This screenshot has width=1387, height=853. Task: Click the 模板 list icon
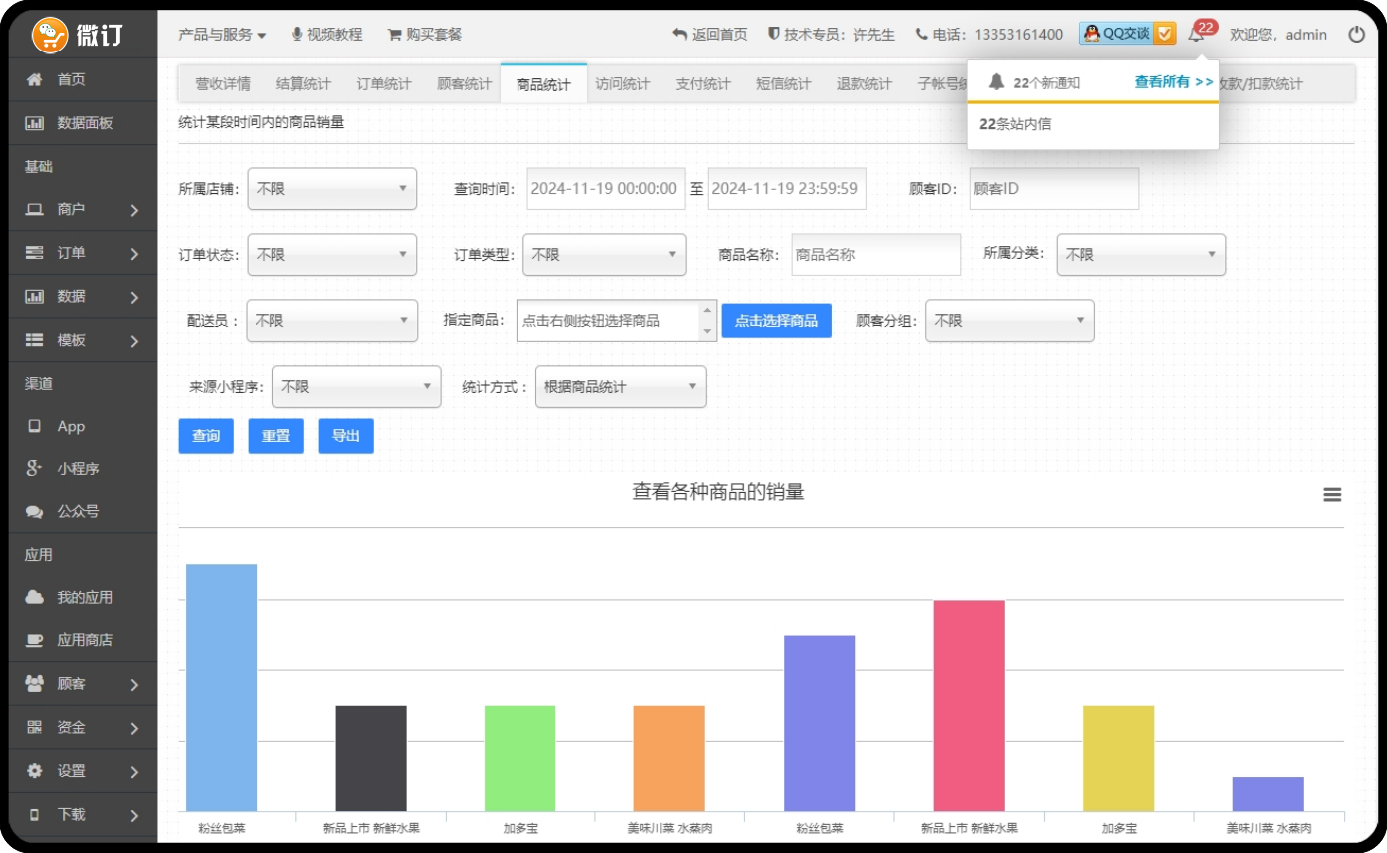pyautogui.click(x=35, y=340)
